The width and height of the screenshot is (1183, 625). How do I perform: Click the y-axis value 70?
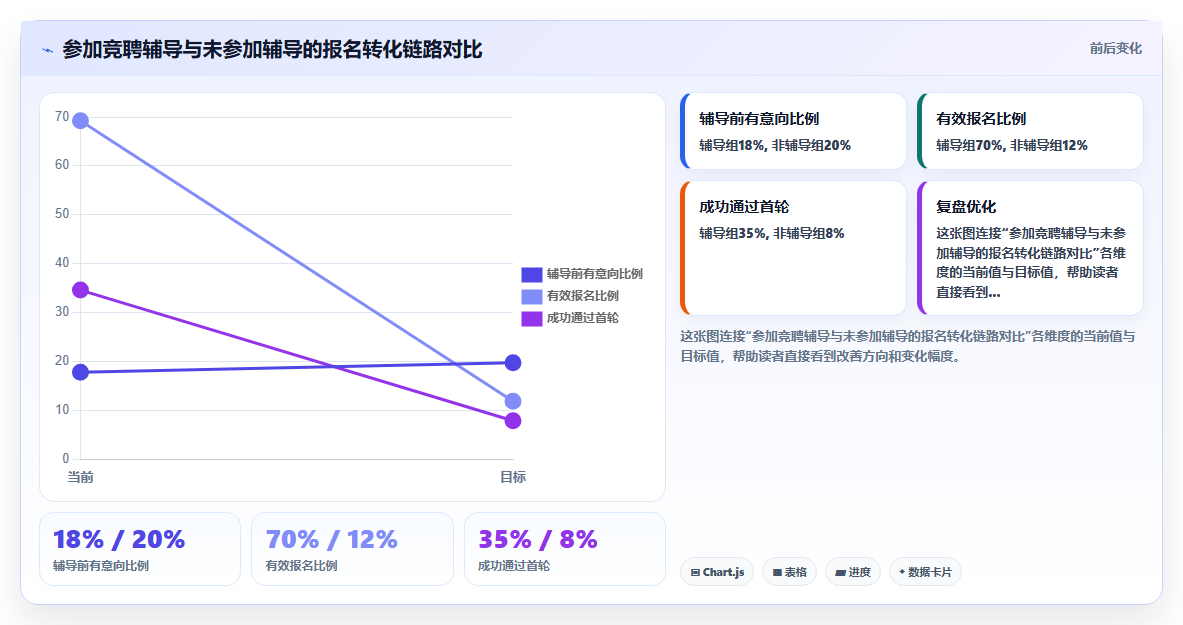point(62,116)
